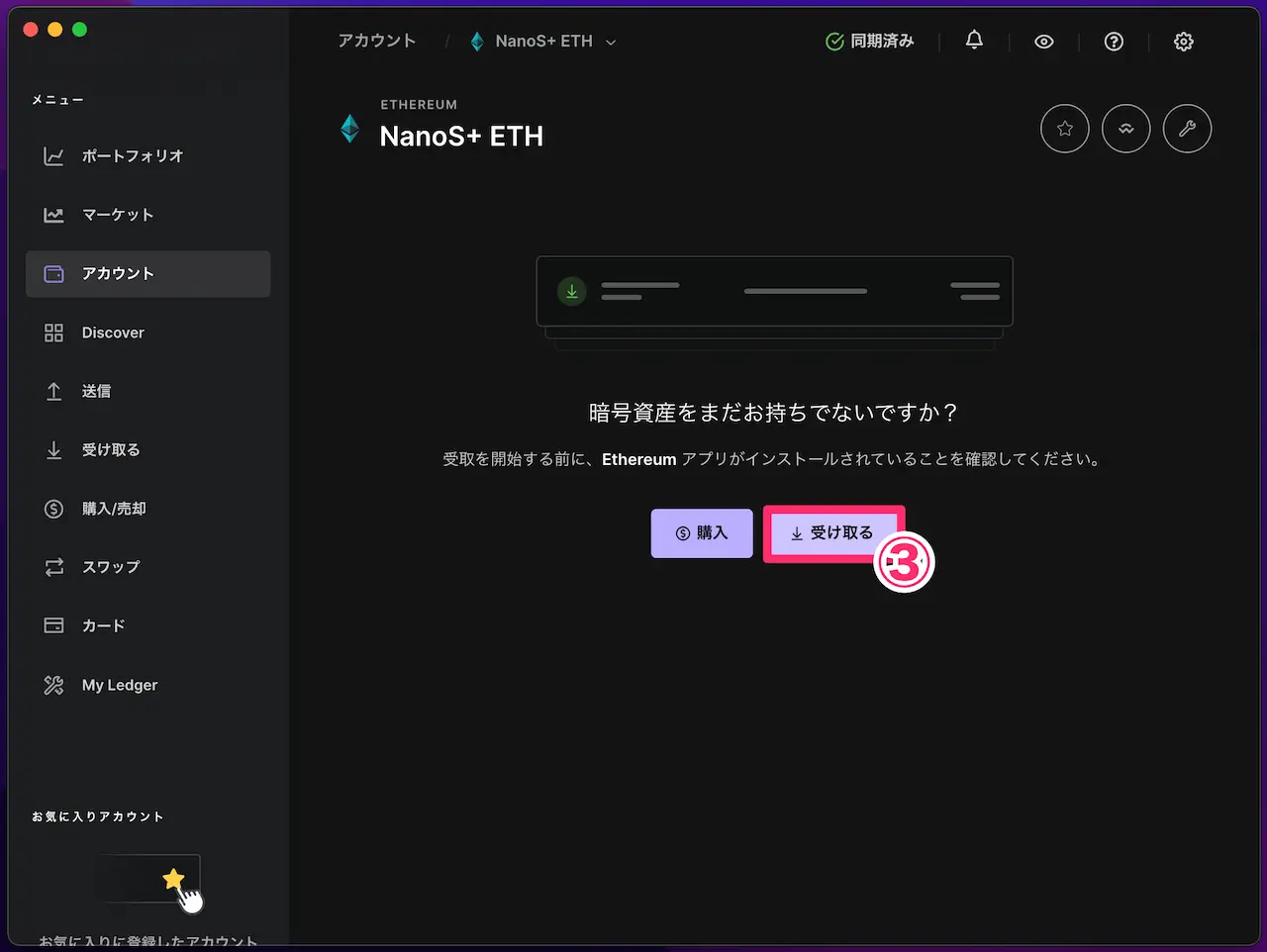The height and width of the screenshot is (952, 1267).
Task: Click the Ethereum icon in the breadcrumb
Action: pos(477,42)
